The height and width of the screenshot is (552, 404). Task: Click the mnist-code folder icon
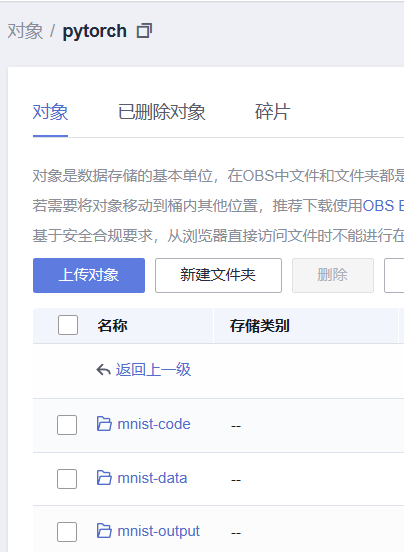104,424
